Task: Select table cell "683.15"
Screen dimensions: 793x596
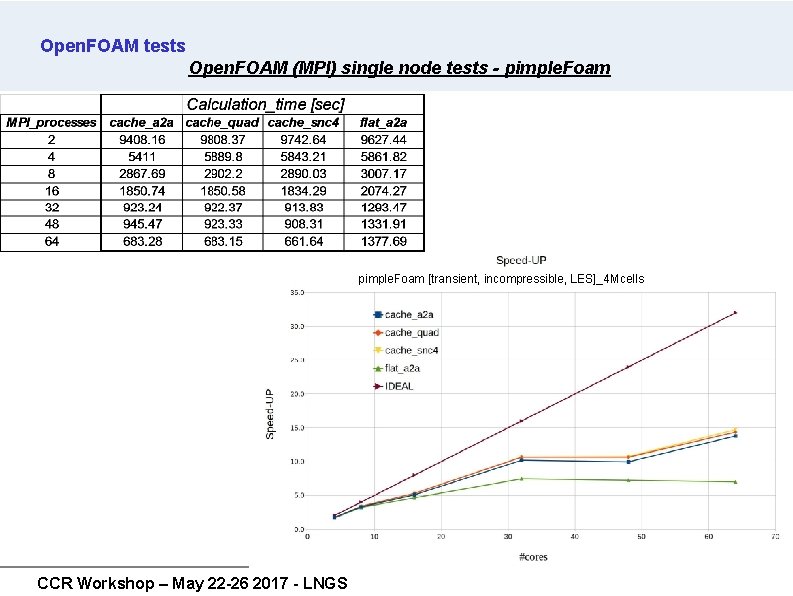Action: [223, 241]
